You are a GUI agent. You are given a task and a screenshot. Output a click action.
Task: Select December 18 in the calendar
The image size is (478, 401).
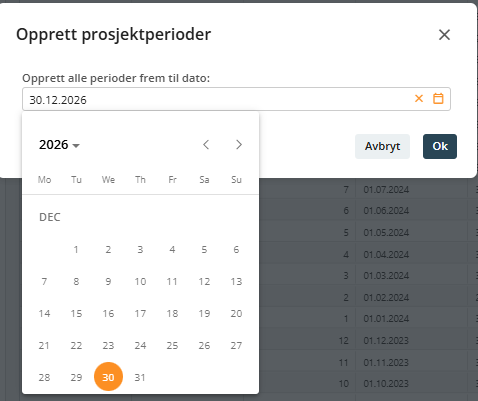172,313
